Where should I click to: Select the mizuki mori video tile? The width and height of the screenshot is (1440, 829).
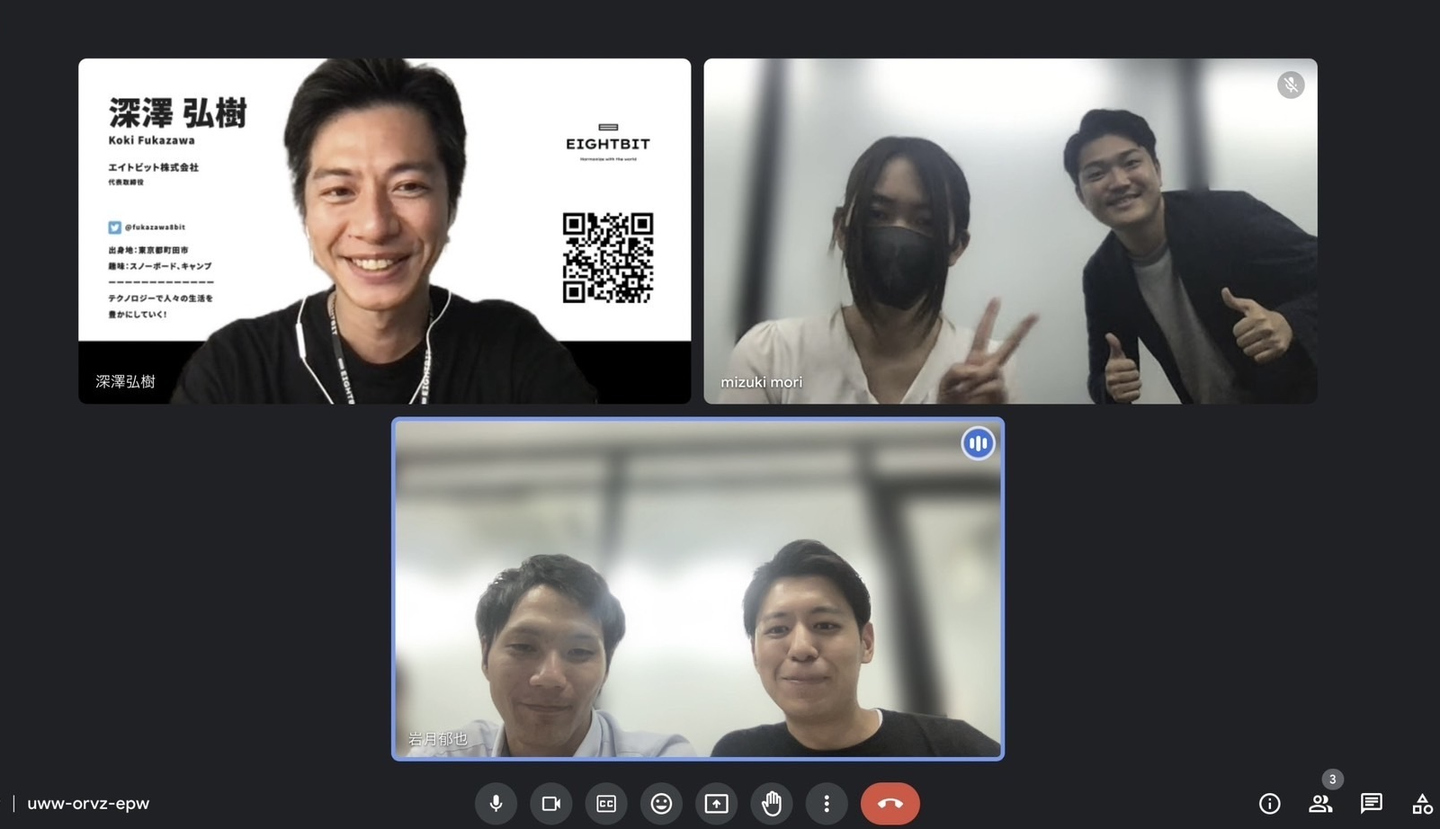(x=1010, y=231)
